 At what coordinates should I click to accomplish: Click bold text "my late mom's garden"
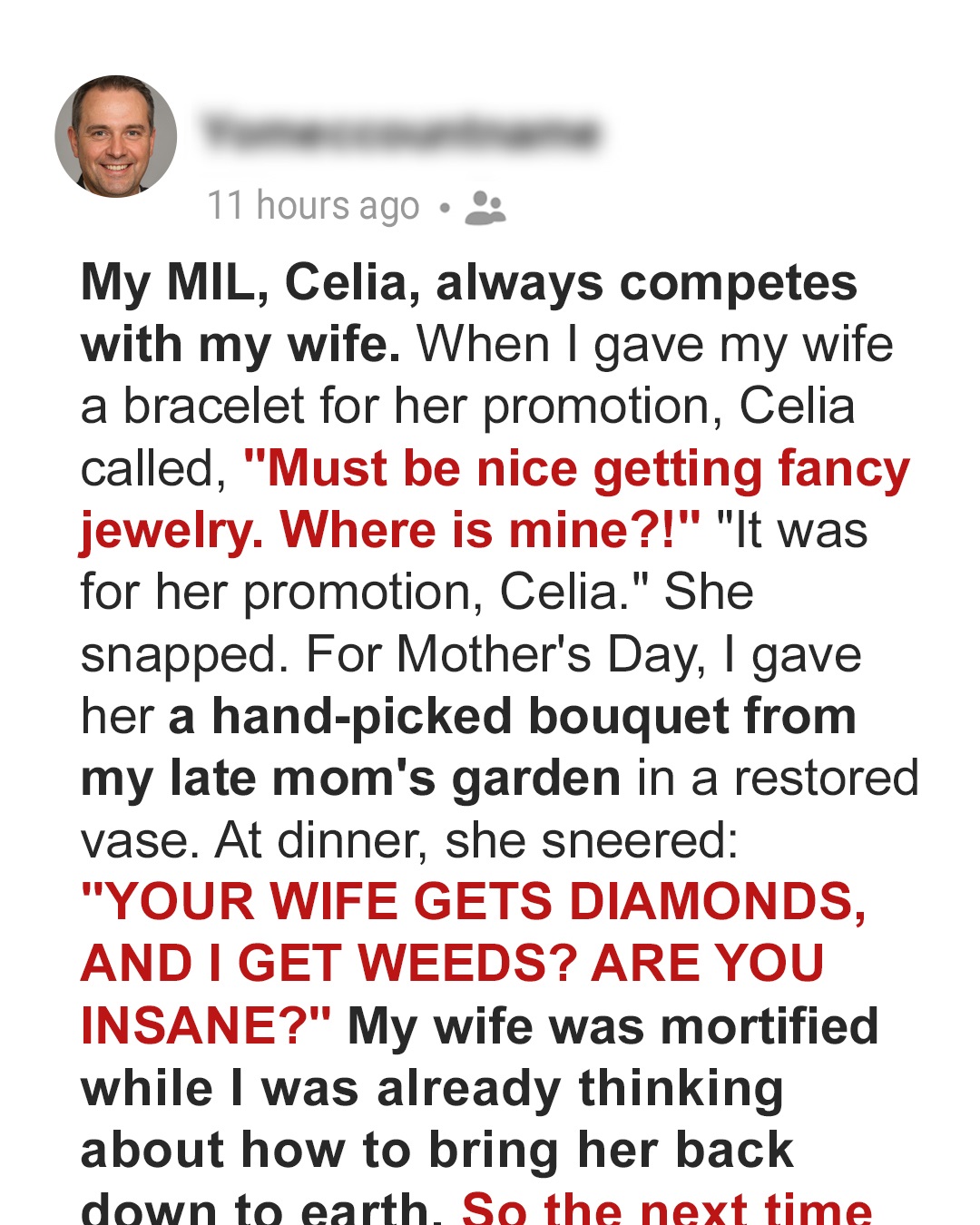pos(350,779)
